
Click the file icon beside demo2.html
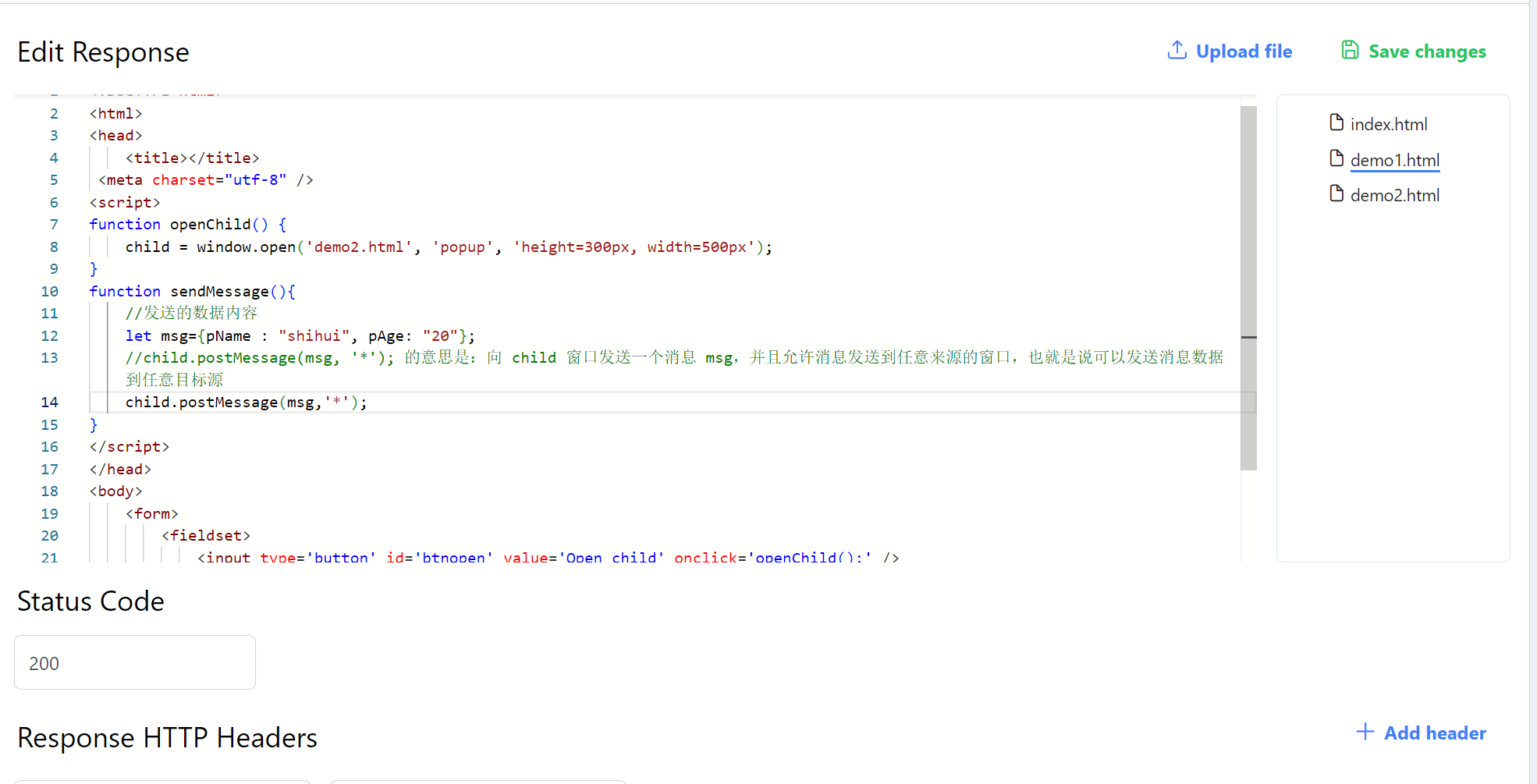[1336, 193]
